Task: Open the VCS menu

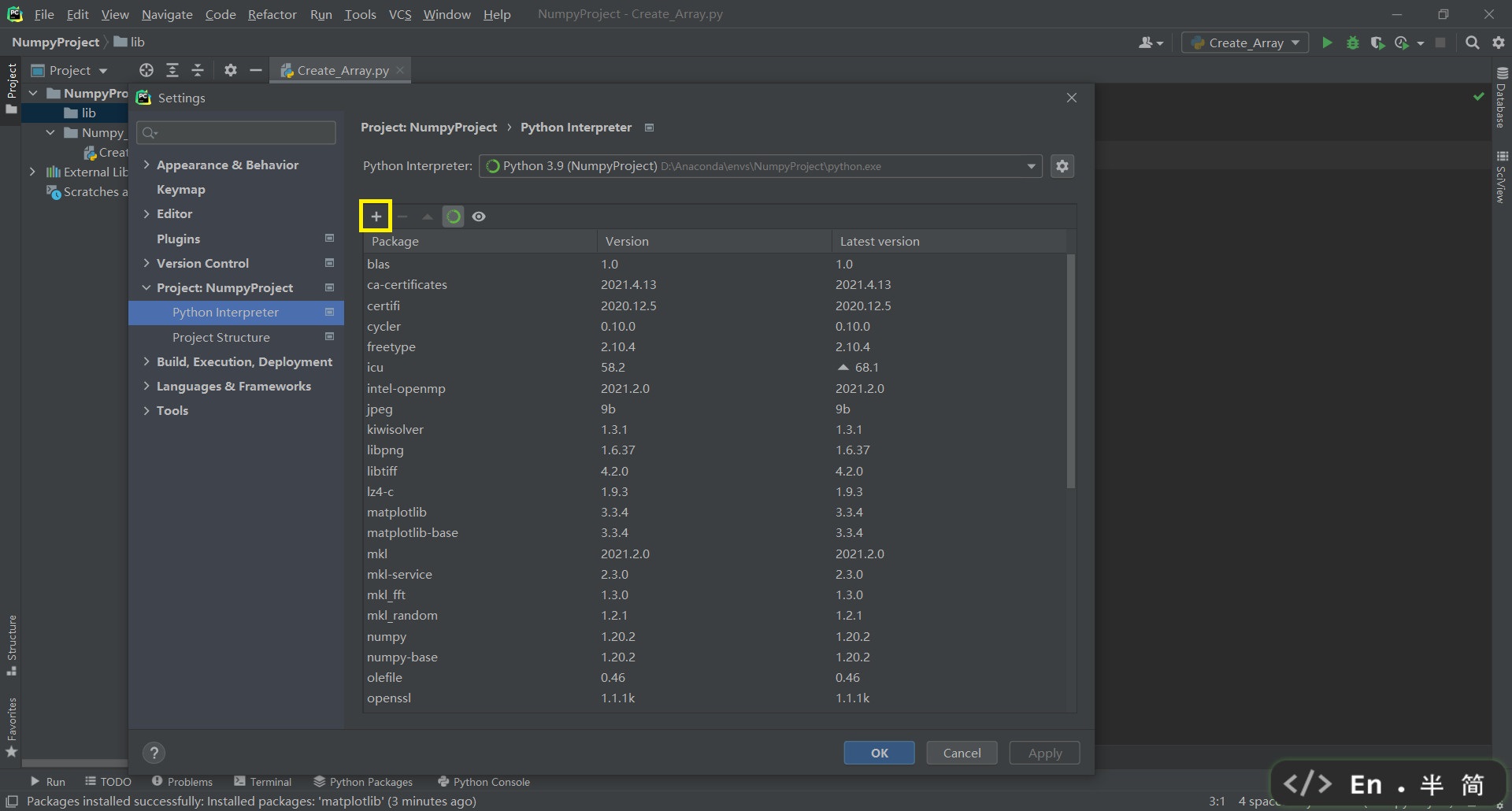Action: [400, 14]
